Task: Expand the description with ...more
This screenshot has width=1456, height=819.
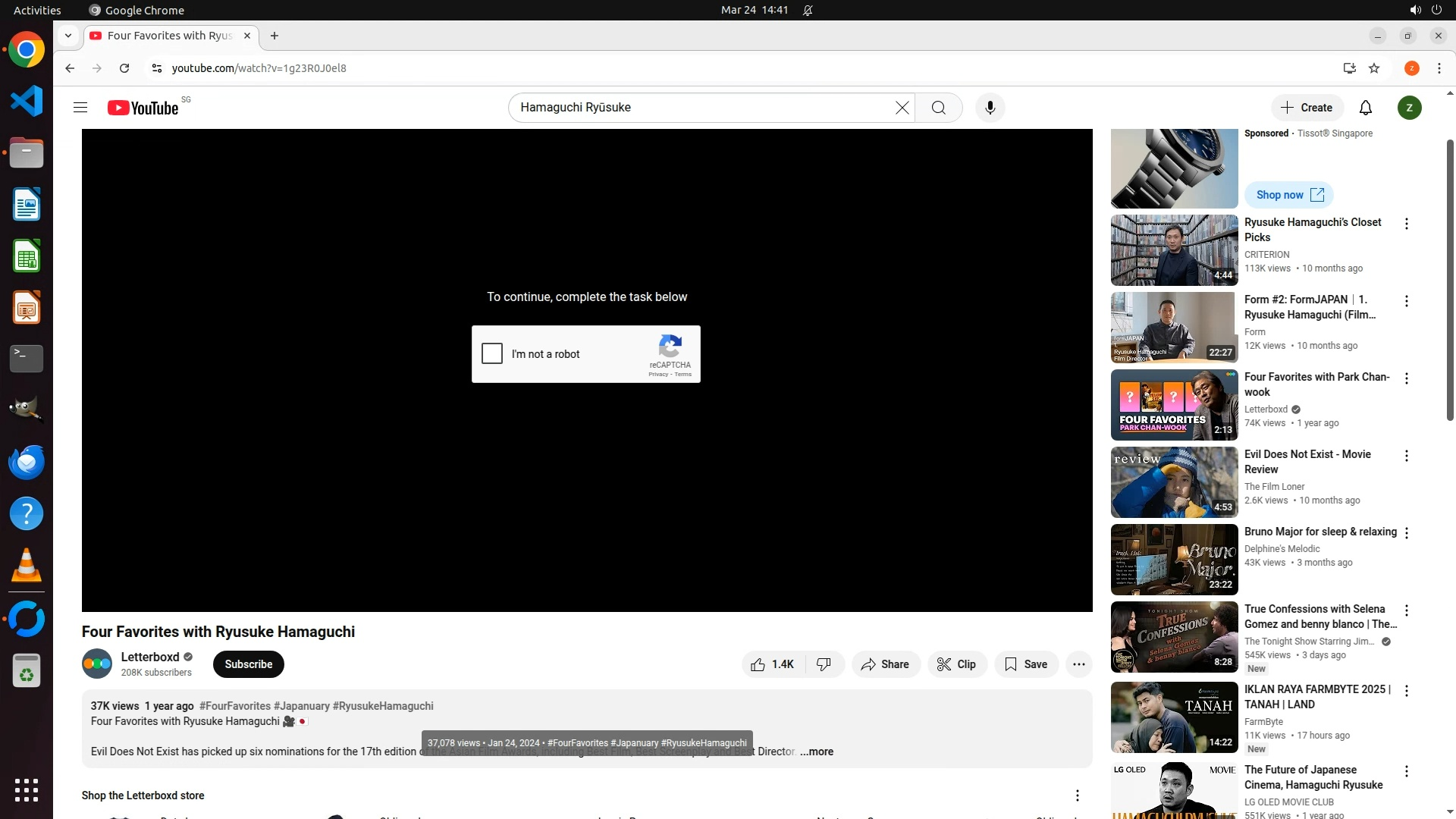Action: (x=817, y=752)
